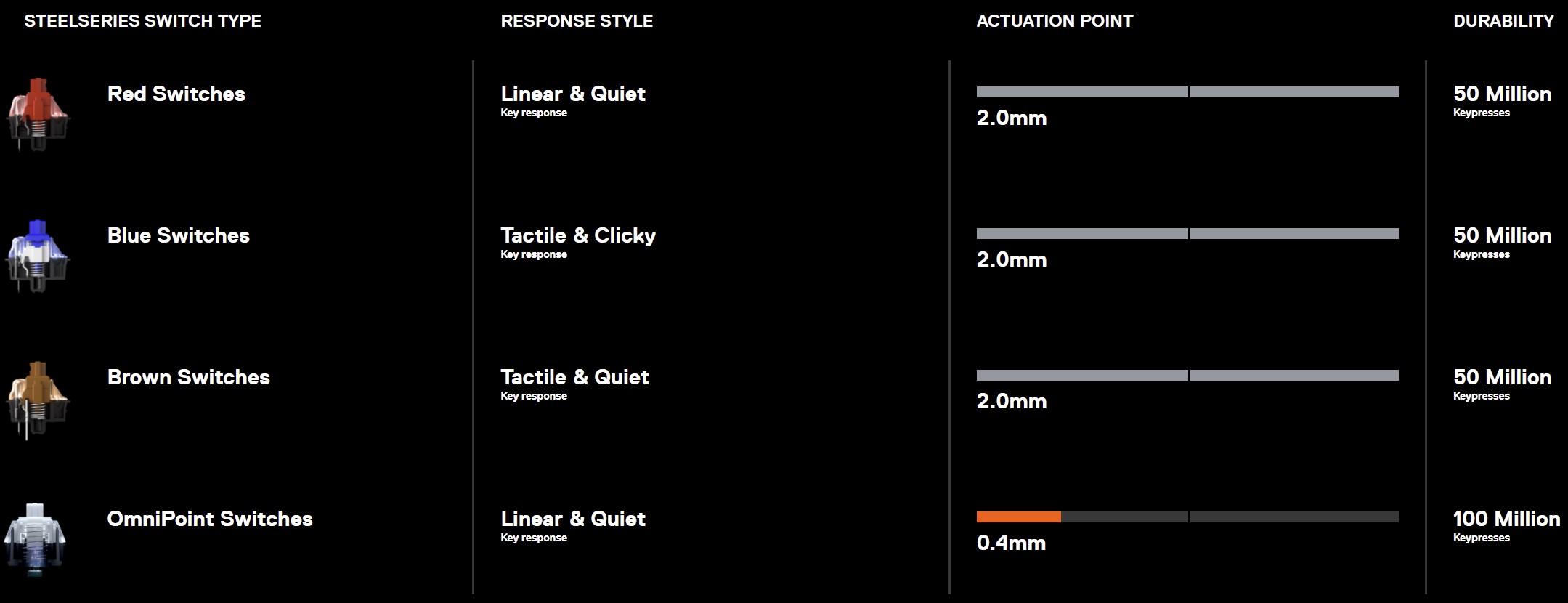
Task: Click the Response Style column header
Action: pyautogui.click(x=577, y=21)
